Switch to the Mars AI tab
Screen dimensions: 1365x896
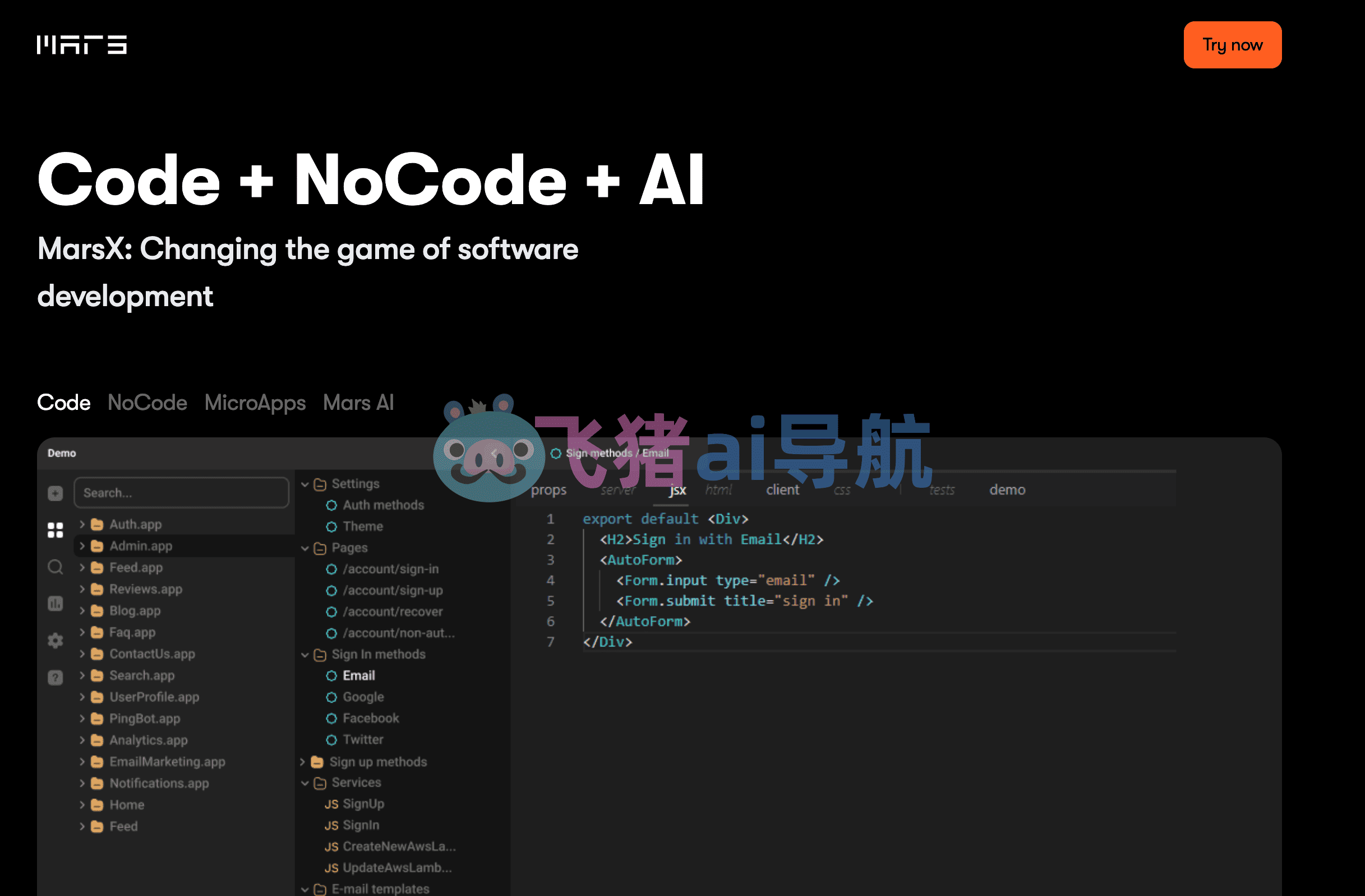pyautogui.click(x=358, y=403)
